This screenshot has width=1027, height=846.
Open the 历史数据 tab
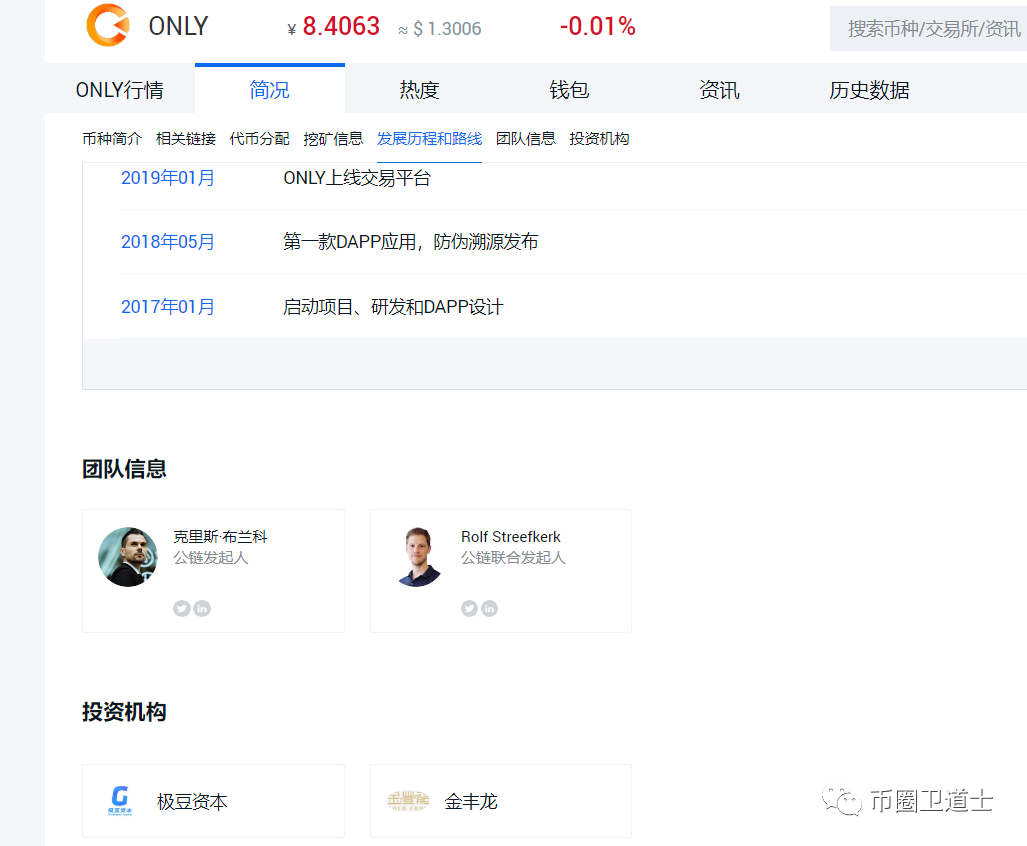click(x=869, y=90)
